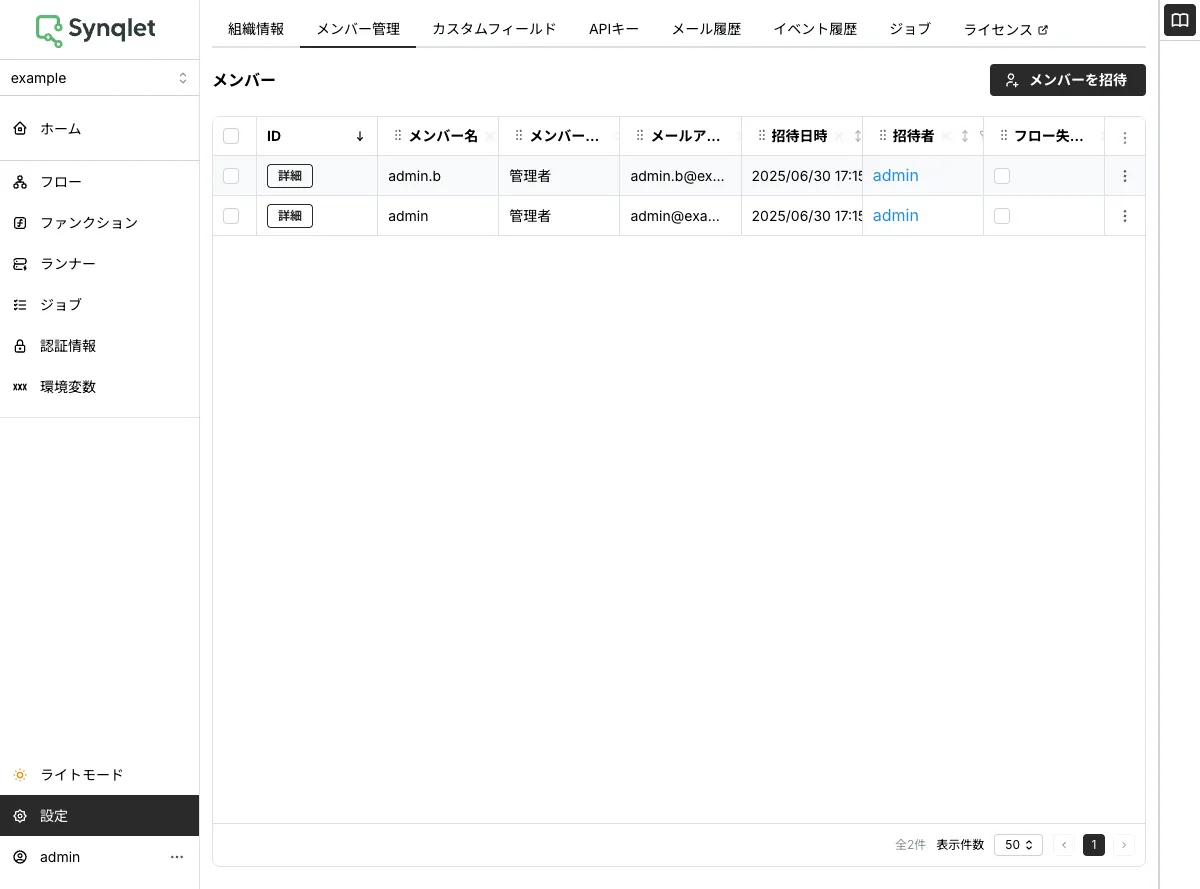This screenshot has width=1200, height=889.
Task: Click the 招待者 column sort arrows
Action: [965, 136]
